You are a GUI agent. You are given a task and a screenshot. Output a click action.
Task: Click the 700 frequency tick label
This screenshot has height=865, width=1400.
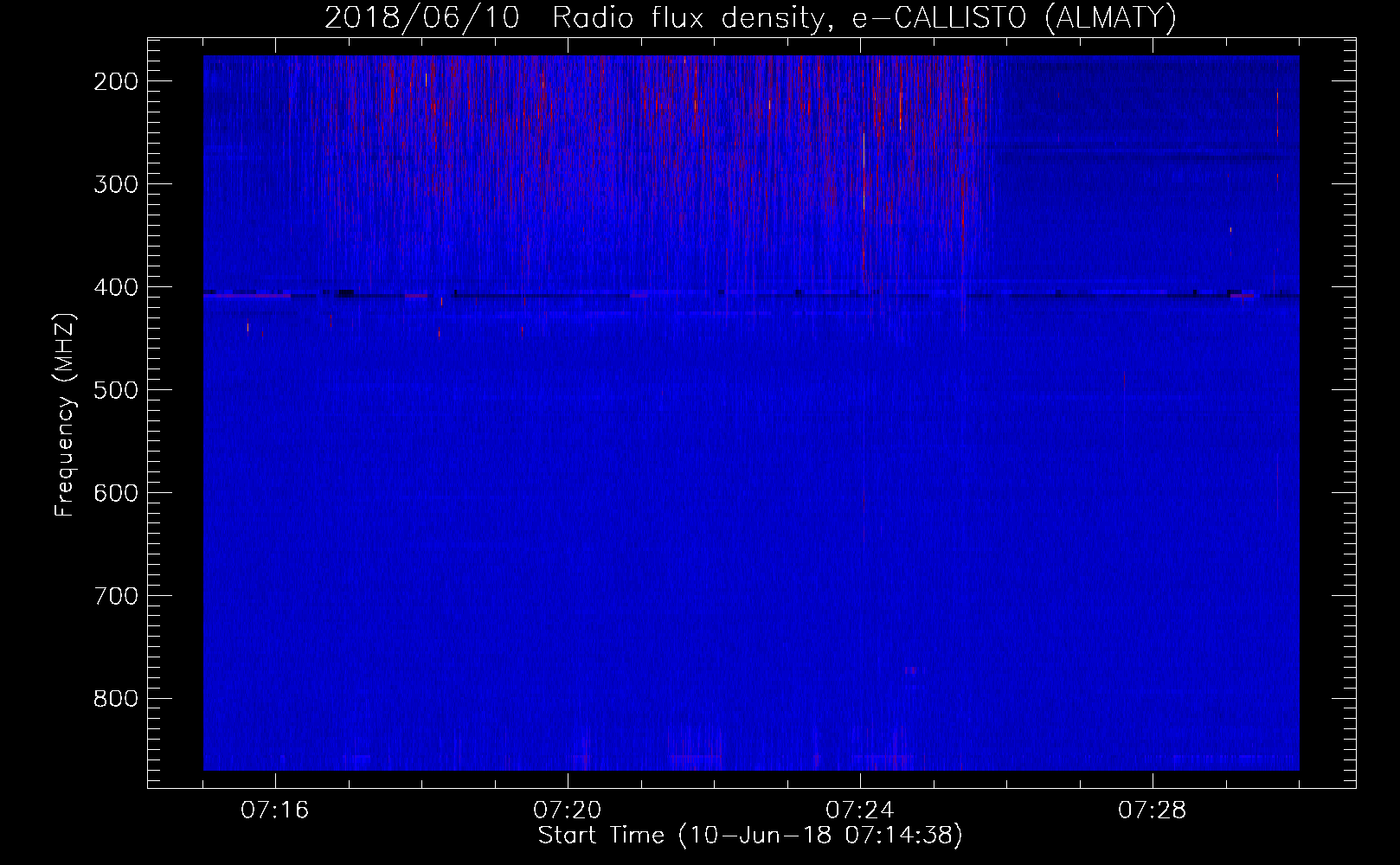click(114, 596)
